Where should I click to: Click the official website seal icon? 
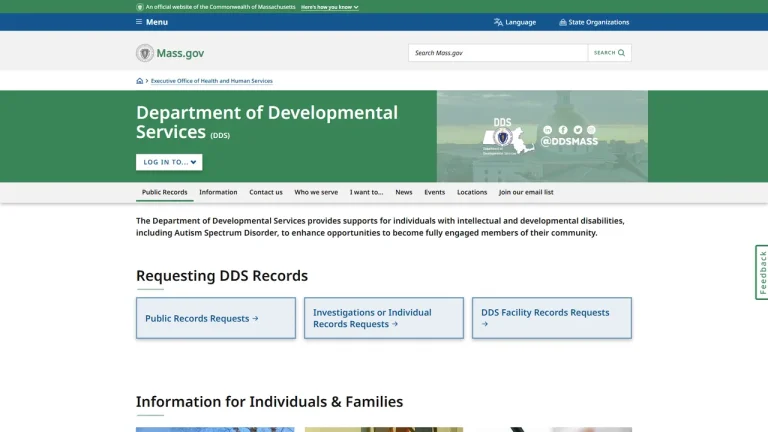(x=140, y=7)
